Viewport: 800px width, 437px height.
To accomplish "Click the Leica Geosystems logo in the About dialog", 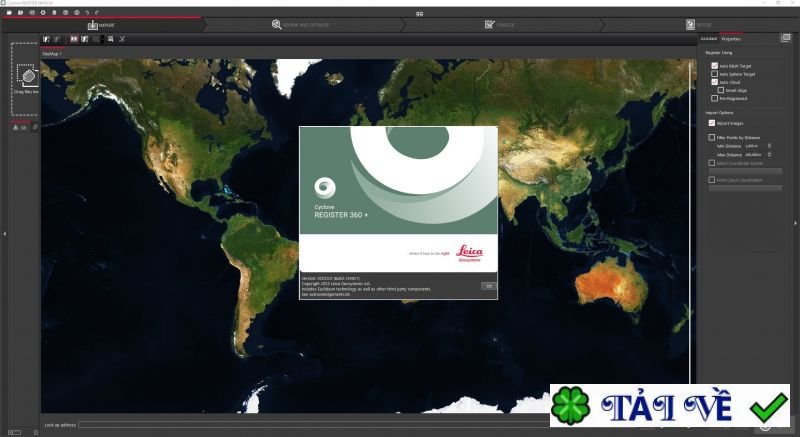I will click(x=469, y=253).
